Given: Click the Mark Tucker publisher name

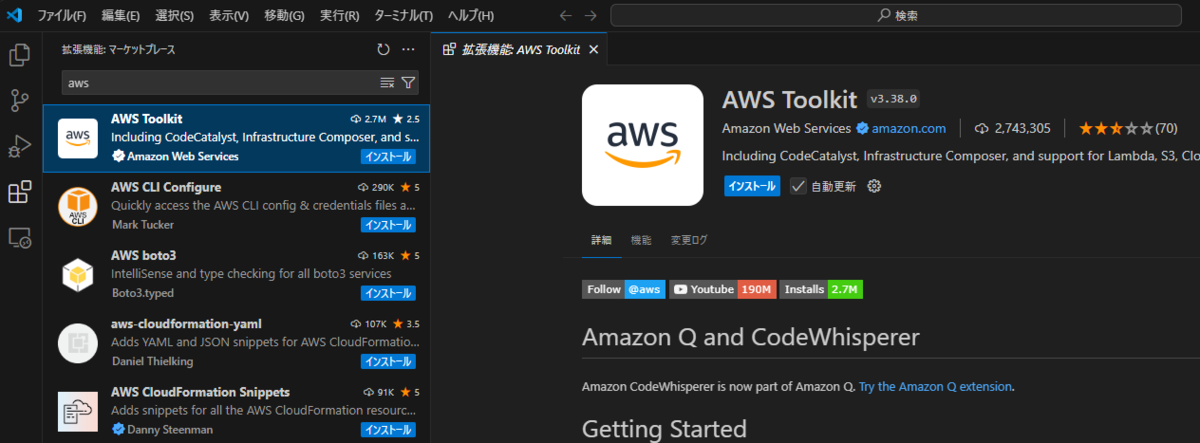Looking at the screenshot, I should [142, 225].
